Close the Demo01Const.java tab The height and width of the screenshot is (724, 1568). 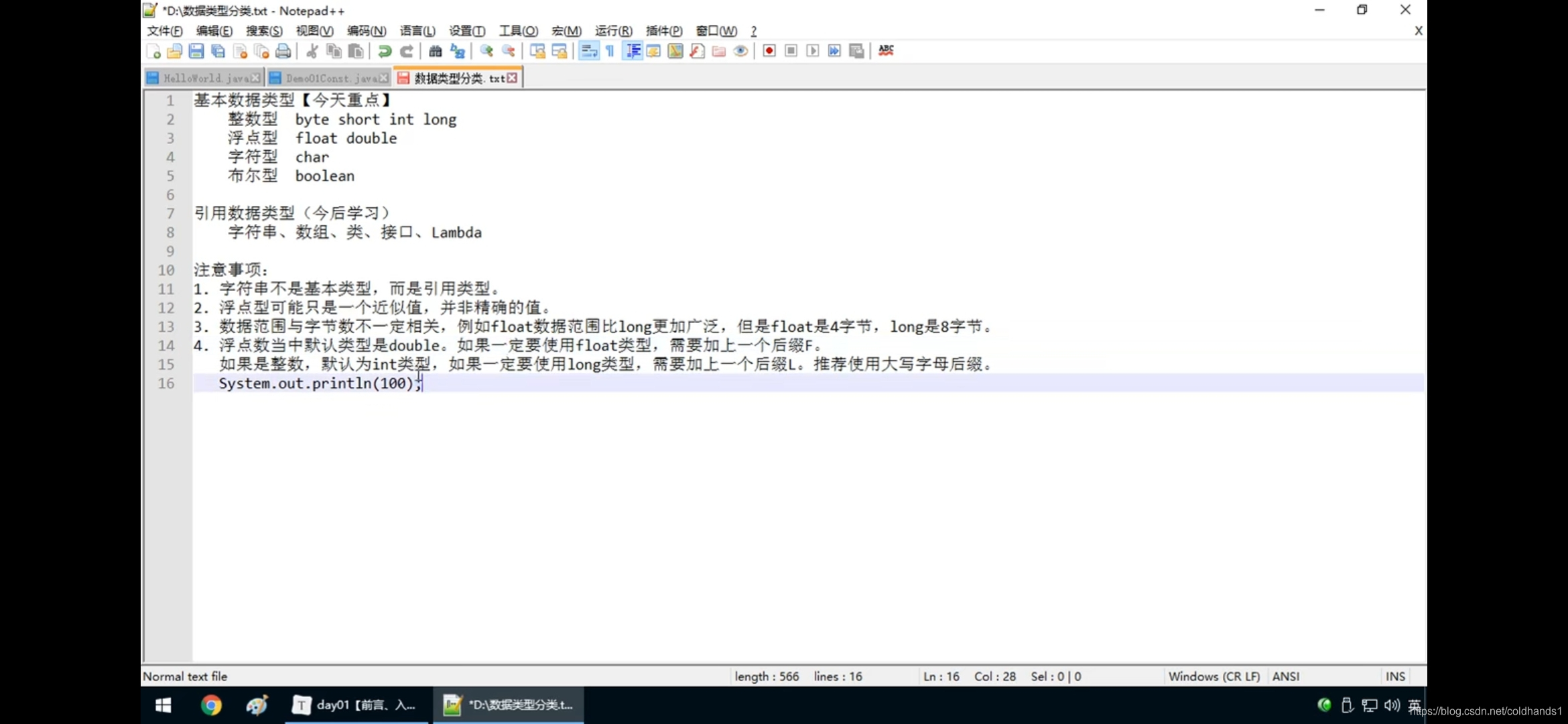coord(383,78)
